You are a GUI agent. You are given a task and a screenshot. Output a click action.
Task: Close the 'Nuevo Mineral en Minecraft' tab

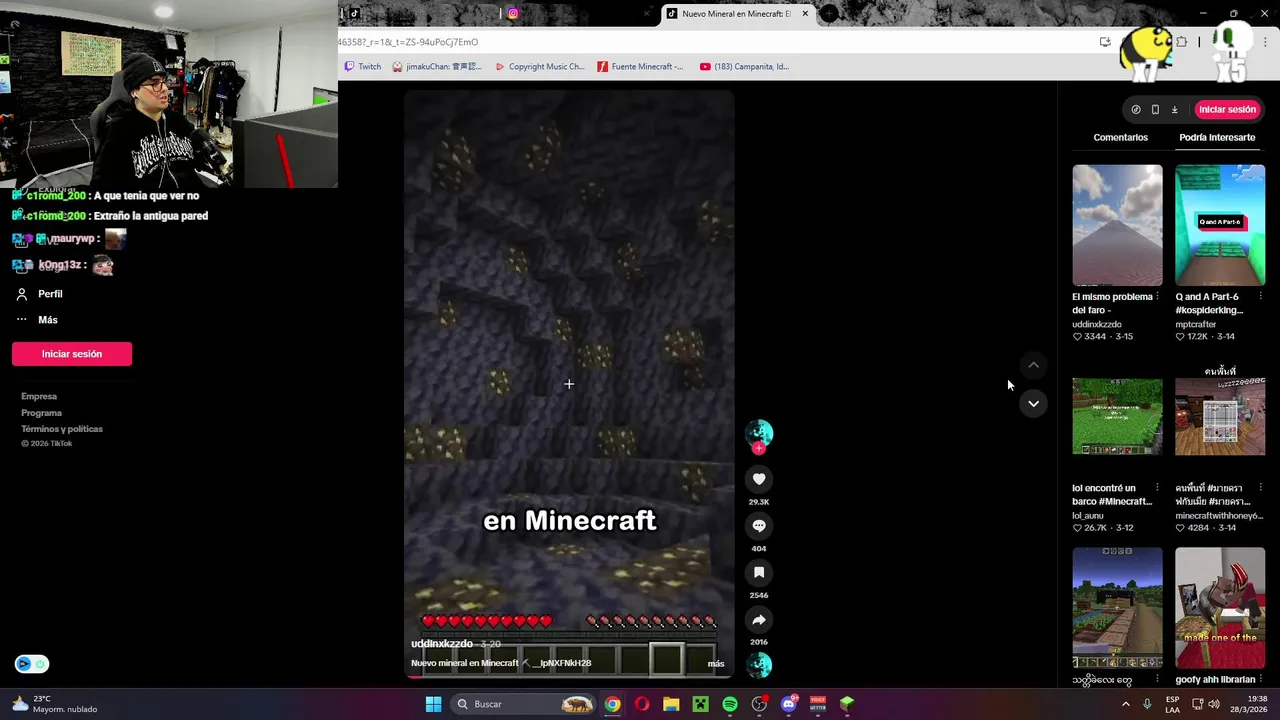pyautogui.click(x=805, y=14)
